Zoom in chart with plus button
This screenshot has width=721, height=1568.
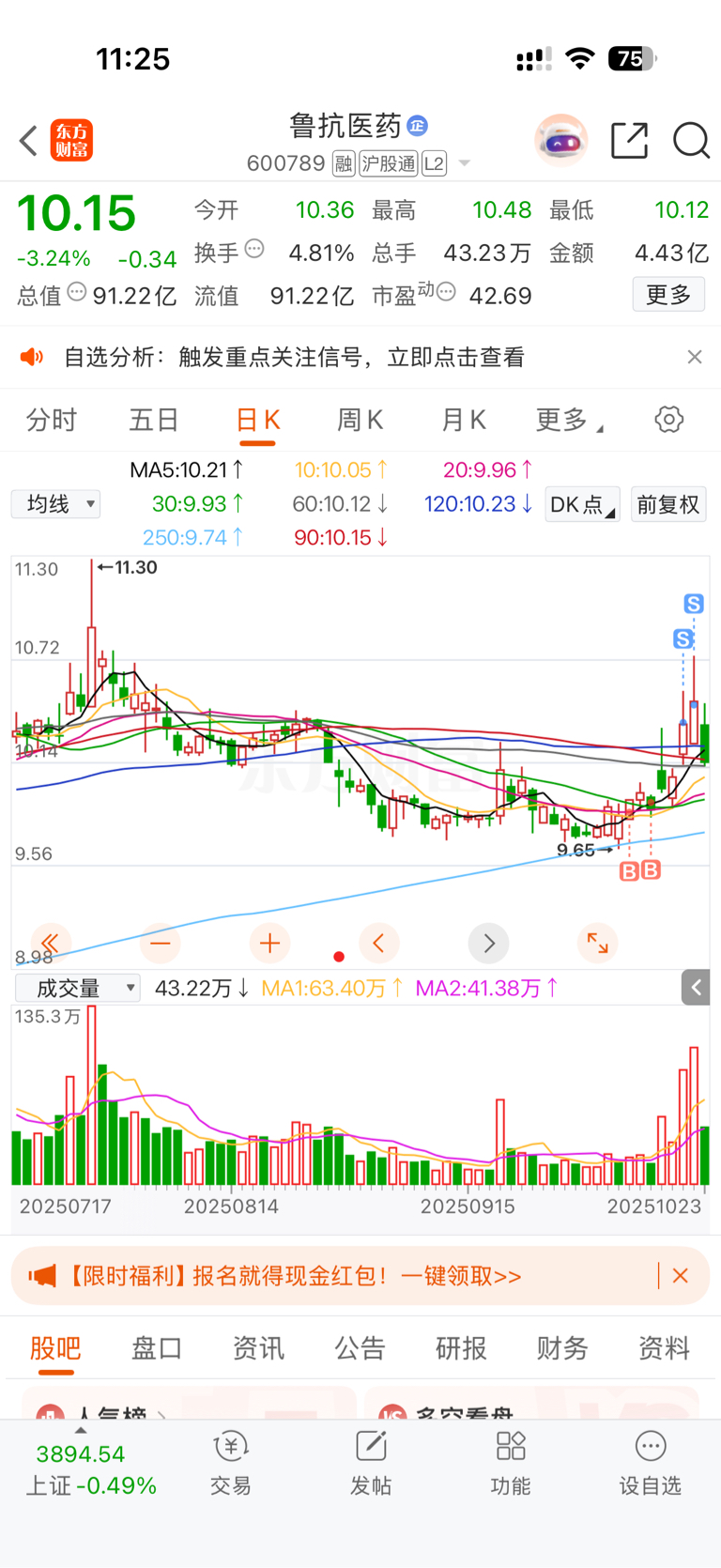(269, 943)
